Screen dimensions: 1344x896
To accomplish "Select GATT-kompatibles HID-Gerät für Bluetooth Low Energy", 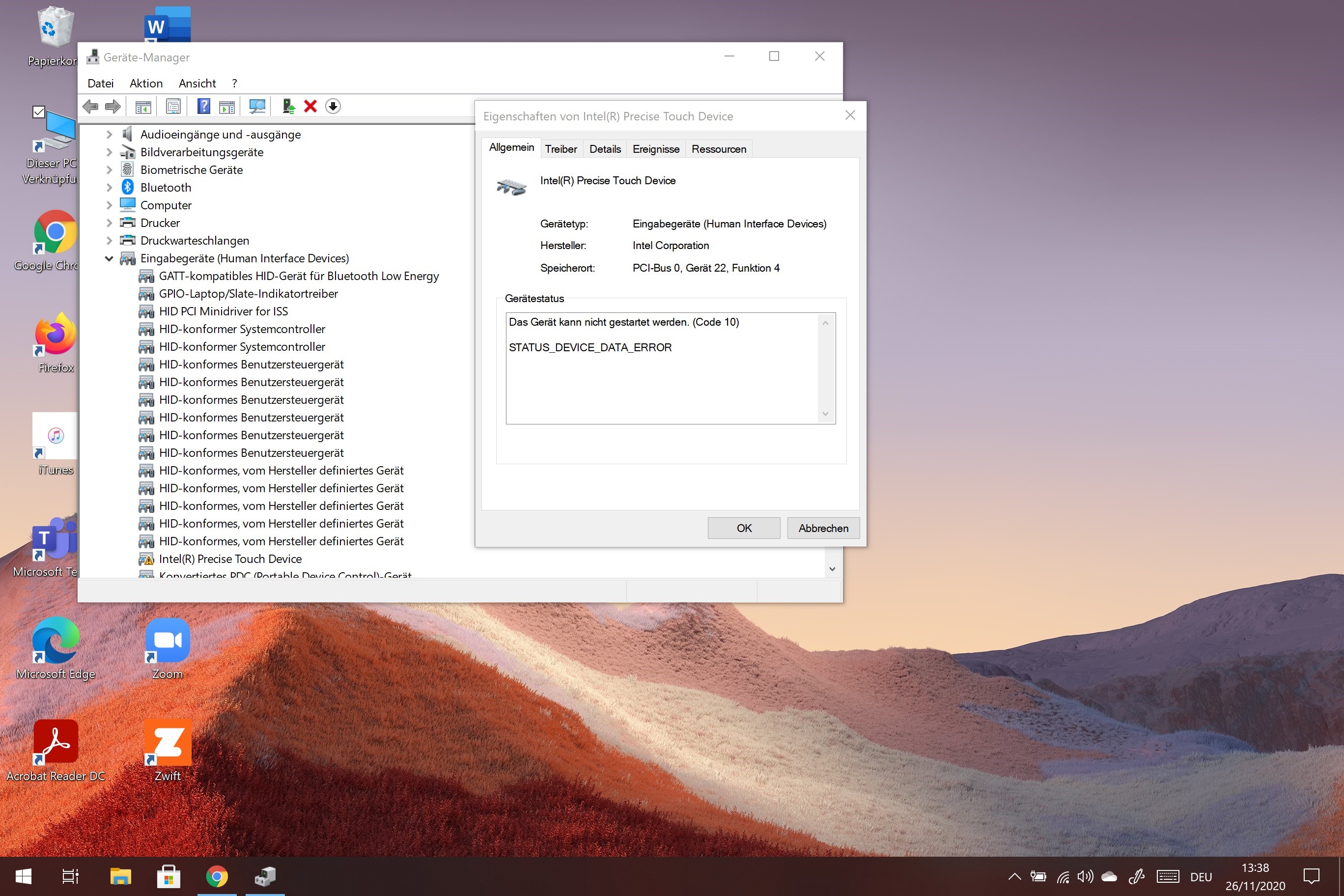I will click(299, 276).
